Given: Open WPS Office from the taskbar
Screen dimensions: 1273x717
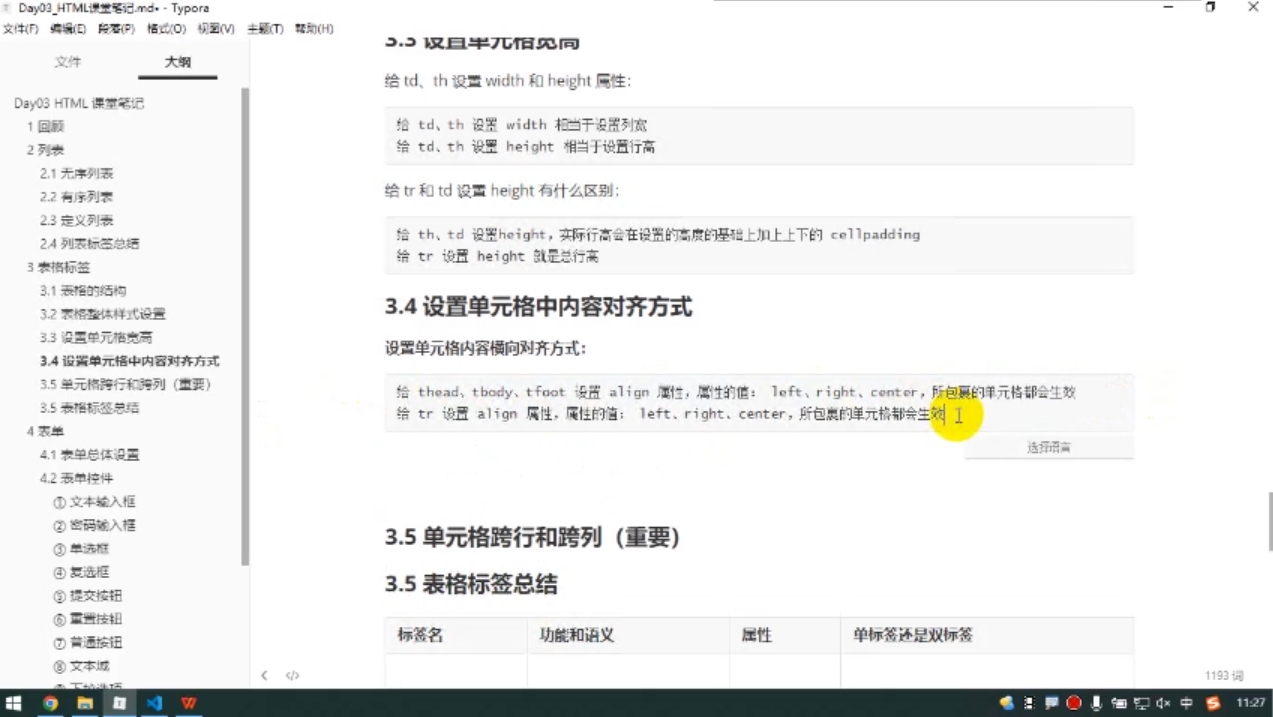Looking at the screenshot, I should pyautogui.click(x=188, y=704).
